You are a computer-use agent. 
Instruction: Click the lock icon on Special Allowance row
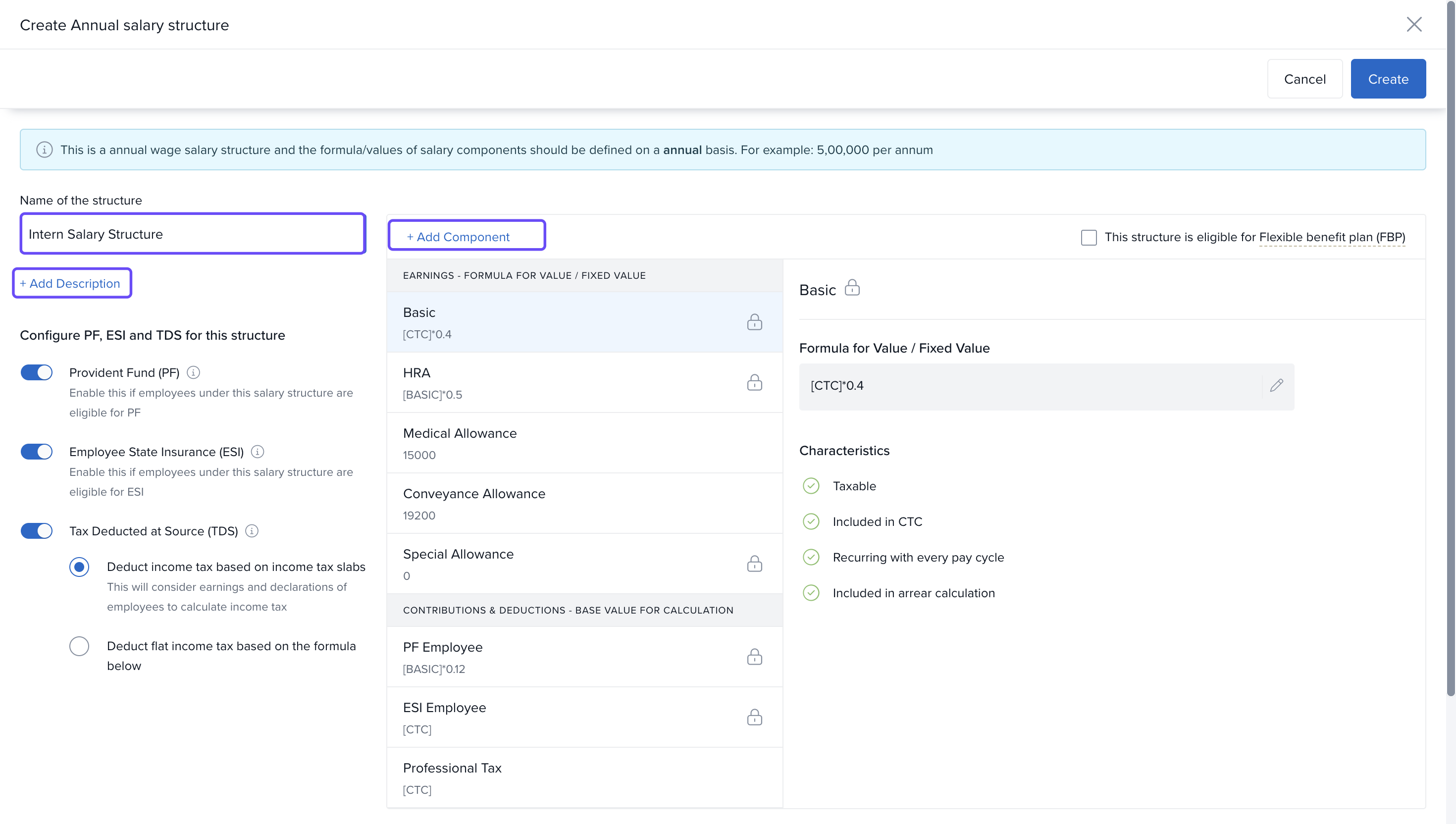point(754,564)
